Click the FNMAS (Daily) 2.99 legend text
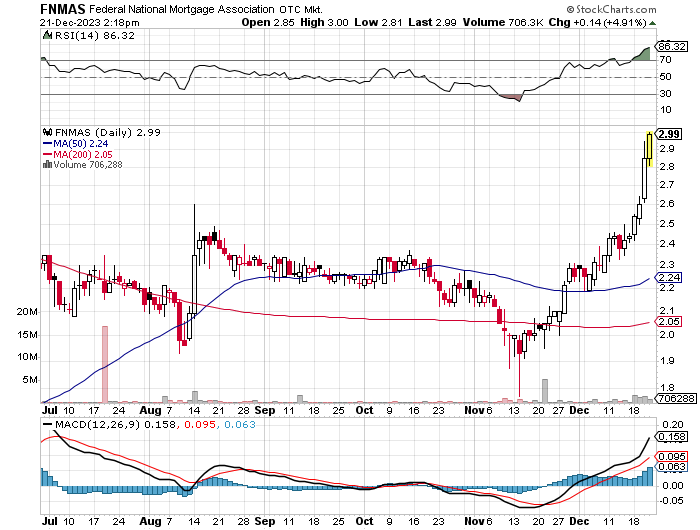Image resolution: width=700 pixels, height=530 pixels. [x=108, y=133]
